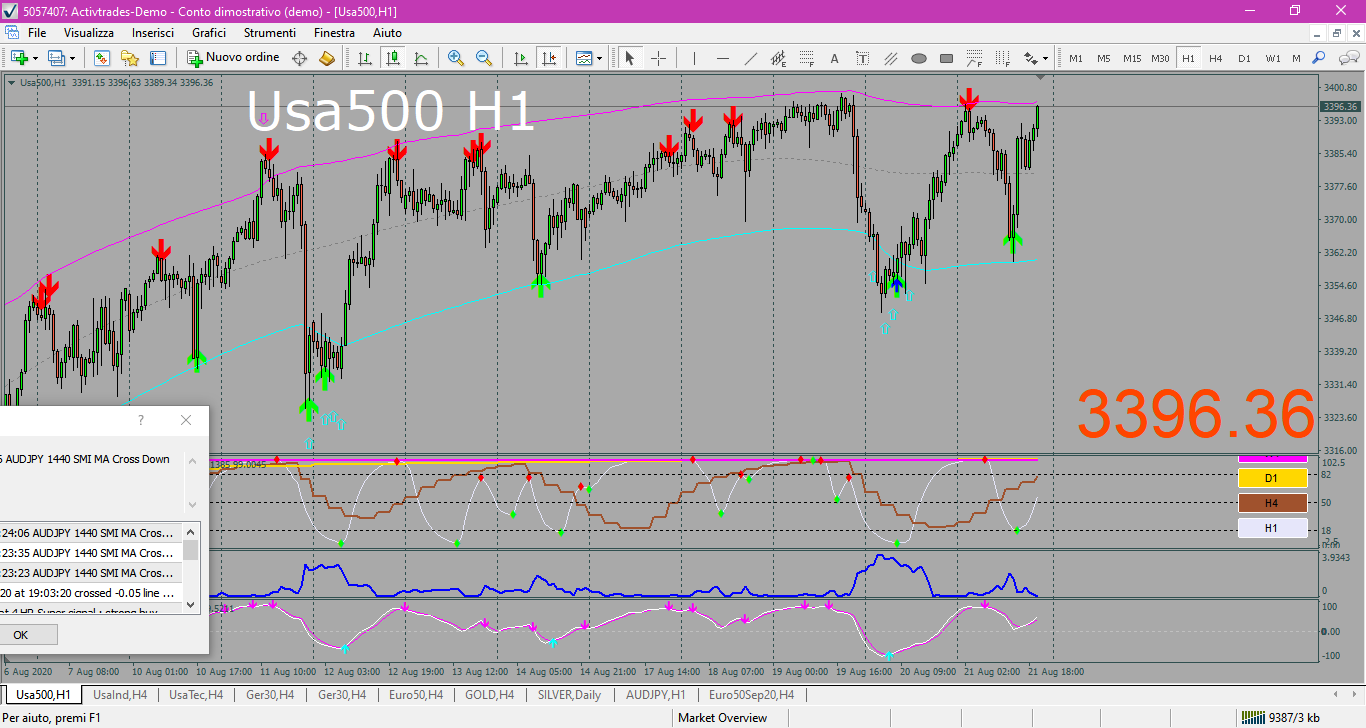The image size is (1366, 728).
Task: Open the Navigator favorites star-folder icon
Action: pyautogui.click(x=130, y=58)
